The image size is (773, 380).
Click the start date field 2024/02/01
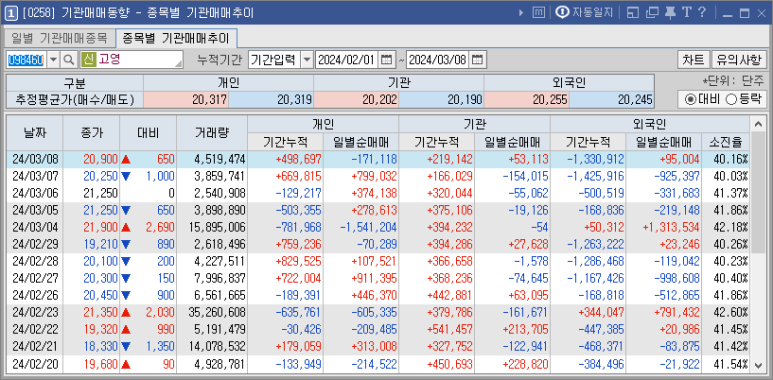click(347, 60)
